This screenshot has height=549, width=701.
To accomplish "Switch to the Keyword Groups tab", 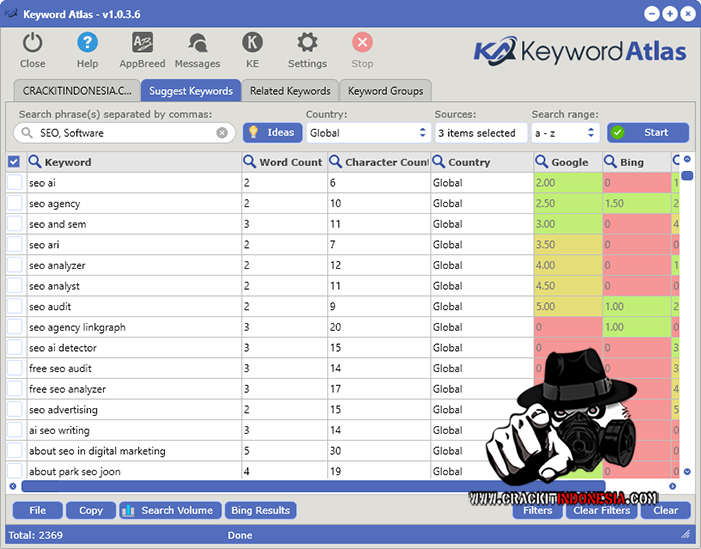I will (385, 91).
